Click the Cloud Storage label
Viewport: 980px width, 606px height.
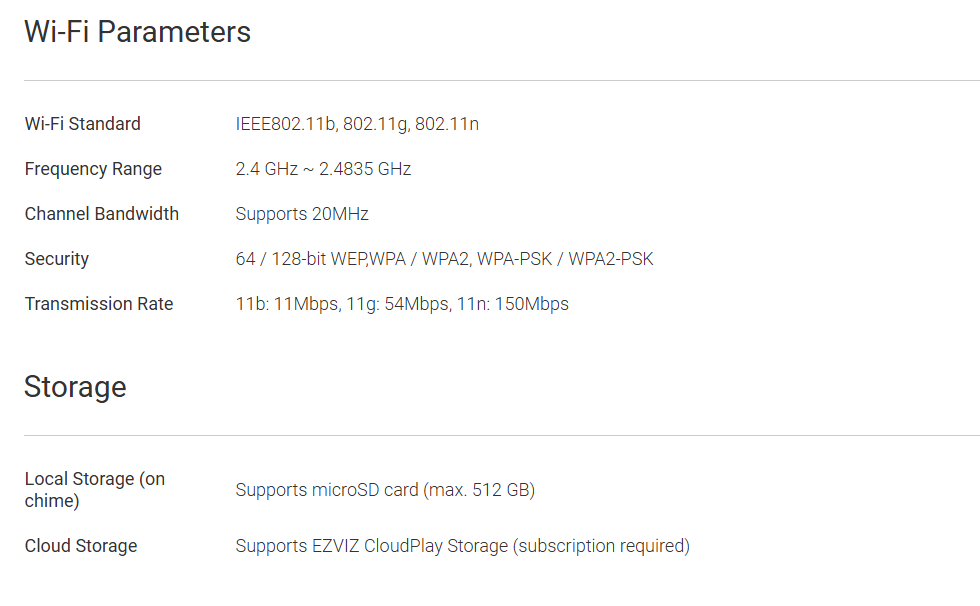pyautogui.click(x=80, y=546)
